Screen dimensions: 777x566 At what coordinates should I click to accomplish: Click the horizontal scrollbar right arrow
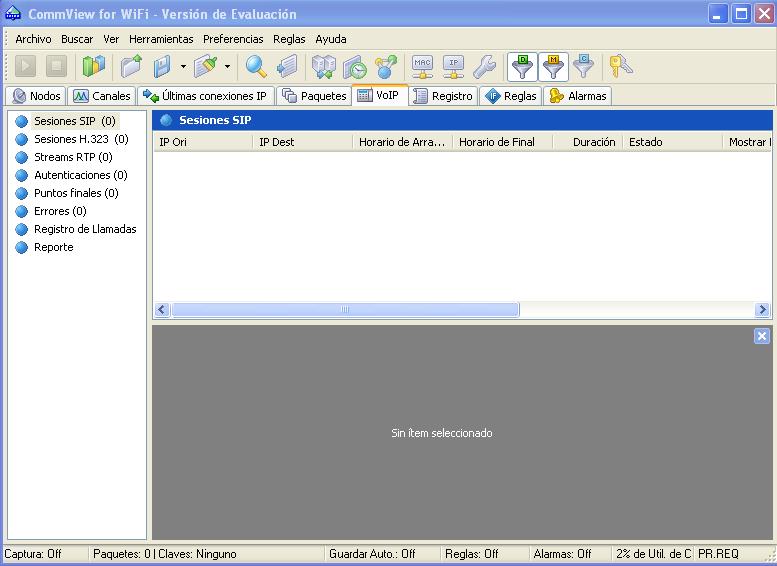762,310
